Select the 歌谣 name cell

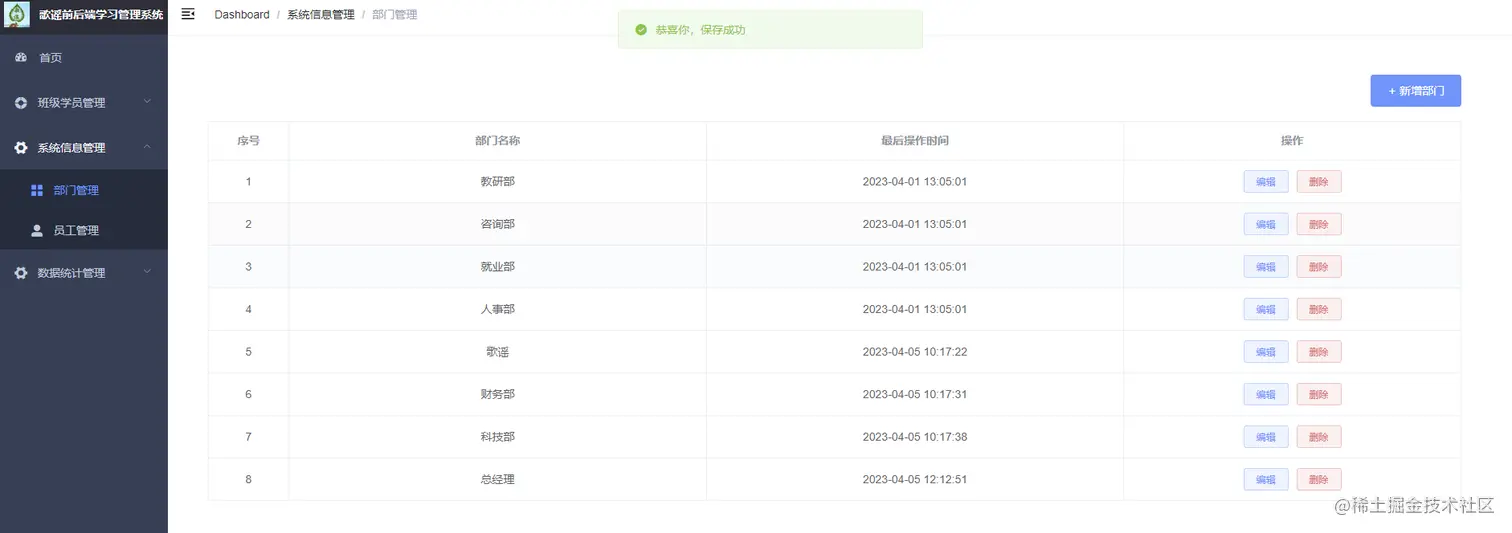click(498, 352)
